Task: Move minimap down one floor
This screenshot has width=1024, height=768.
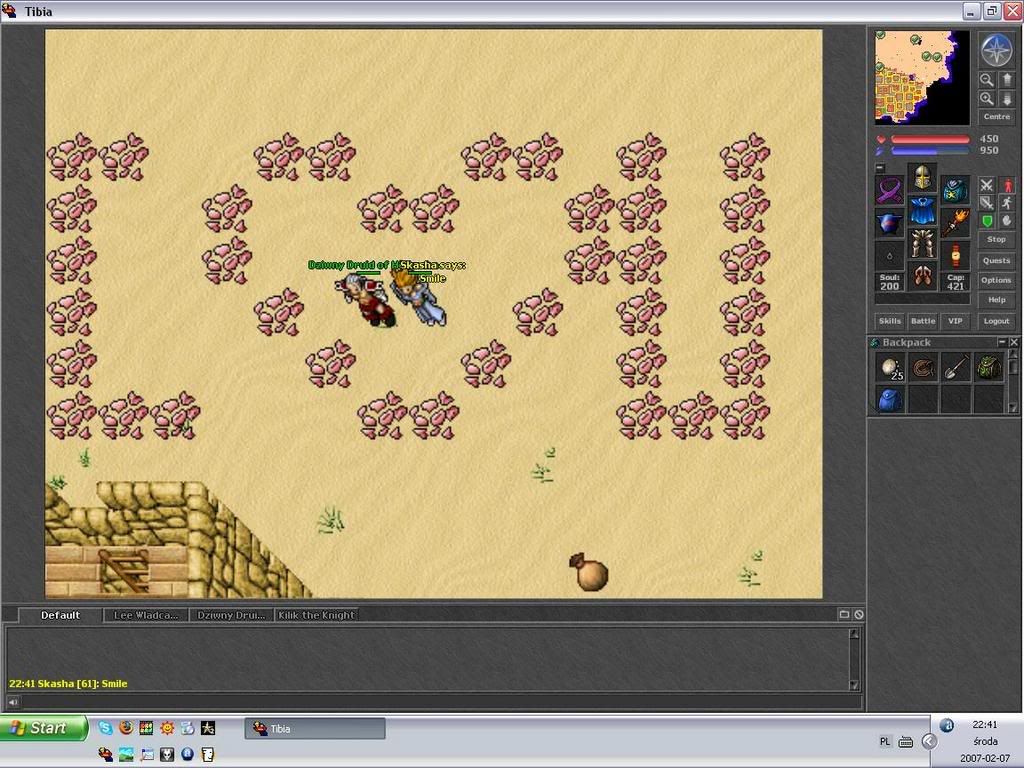Action: click(x=1006, y=99)
